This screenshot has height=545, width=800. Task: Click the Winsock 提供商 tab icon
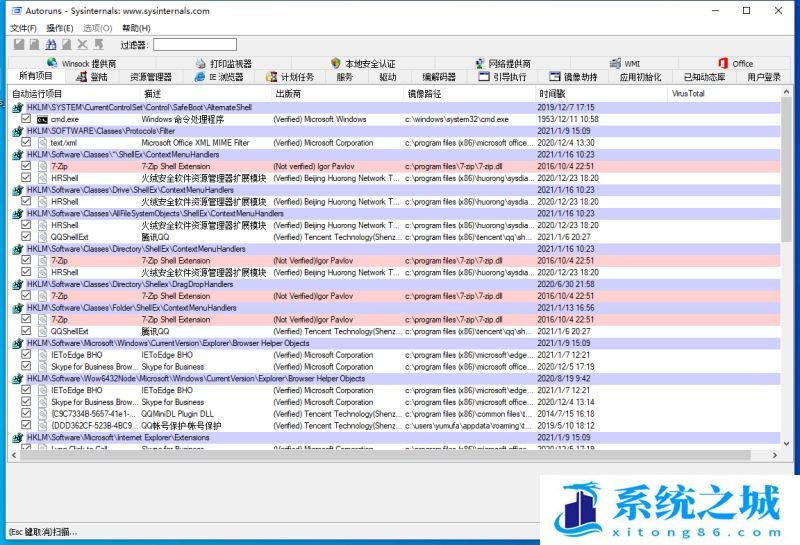coord(52,63)
